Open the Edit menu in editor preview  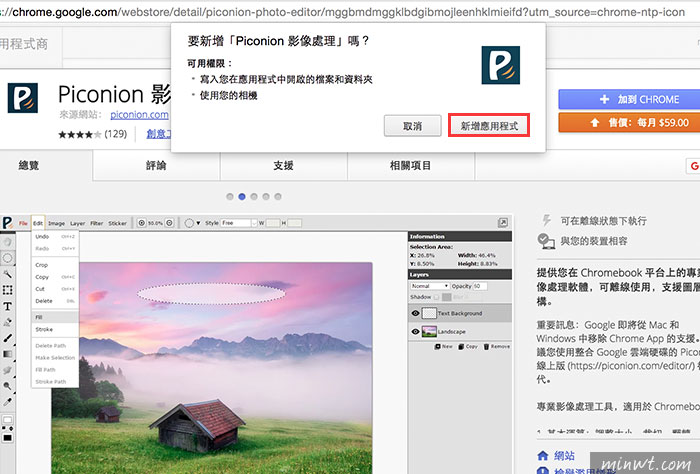38,223
